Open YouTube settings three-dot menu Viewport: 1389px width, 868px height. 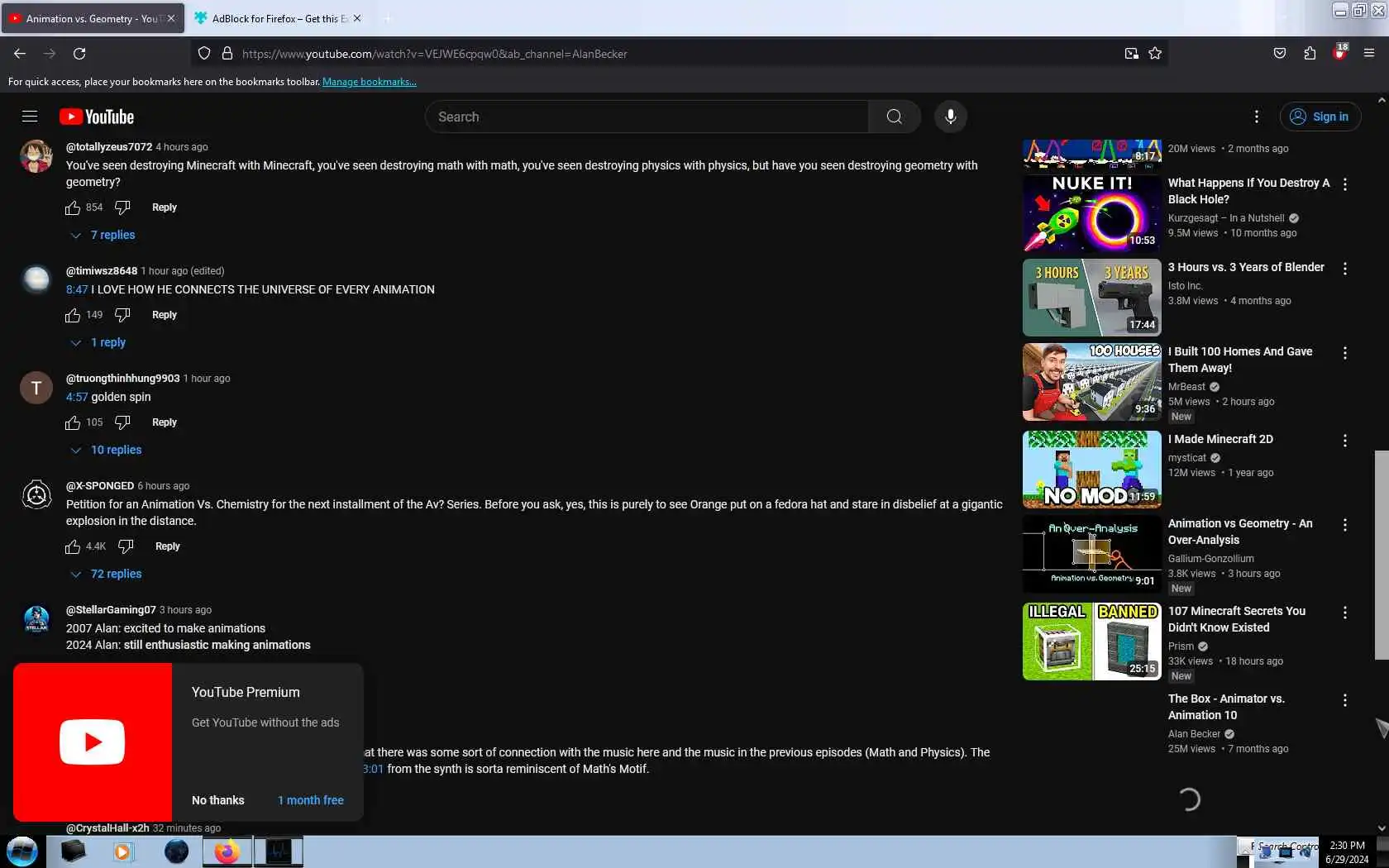pos(1257,117)
